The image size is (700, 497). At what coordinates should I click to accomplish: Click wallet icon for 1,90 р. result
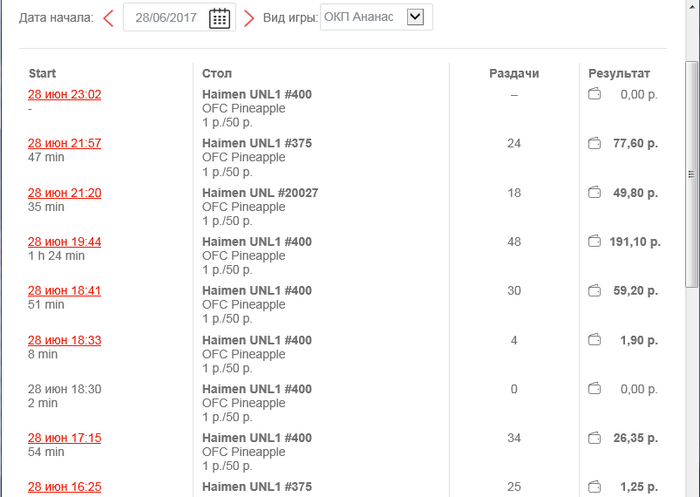point(595,340)
